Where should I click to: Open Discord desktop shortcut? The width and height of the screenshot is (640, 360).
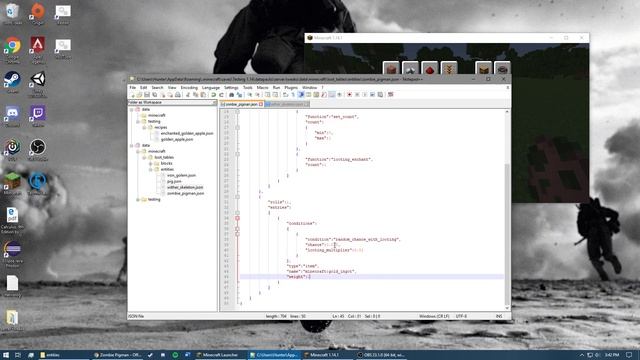[12, 113]
